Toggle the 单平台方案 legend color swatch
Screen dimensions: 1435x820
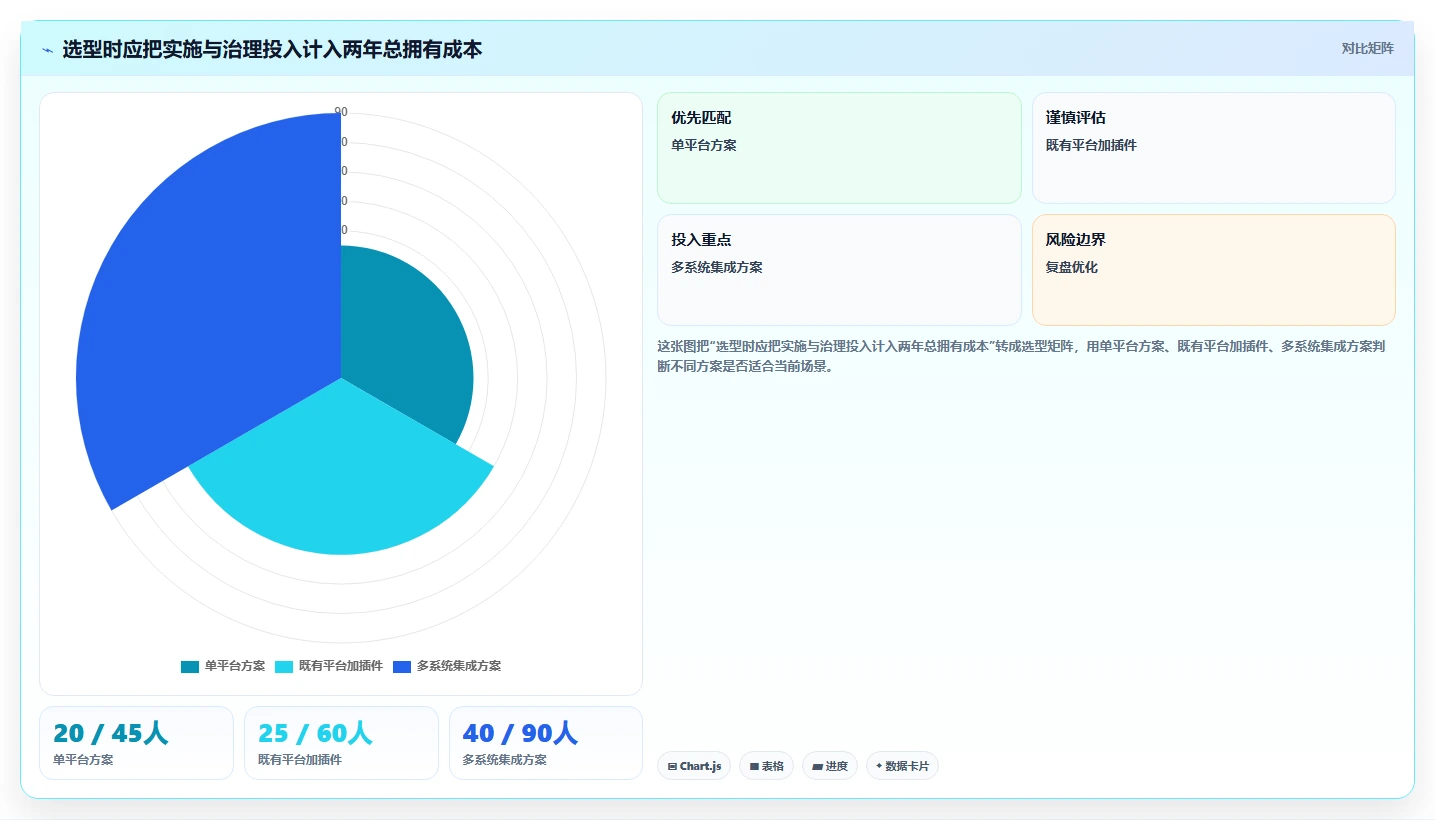tap(190, 666)
